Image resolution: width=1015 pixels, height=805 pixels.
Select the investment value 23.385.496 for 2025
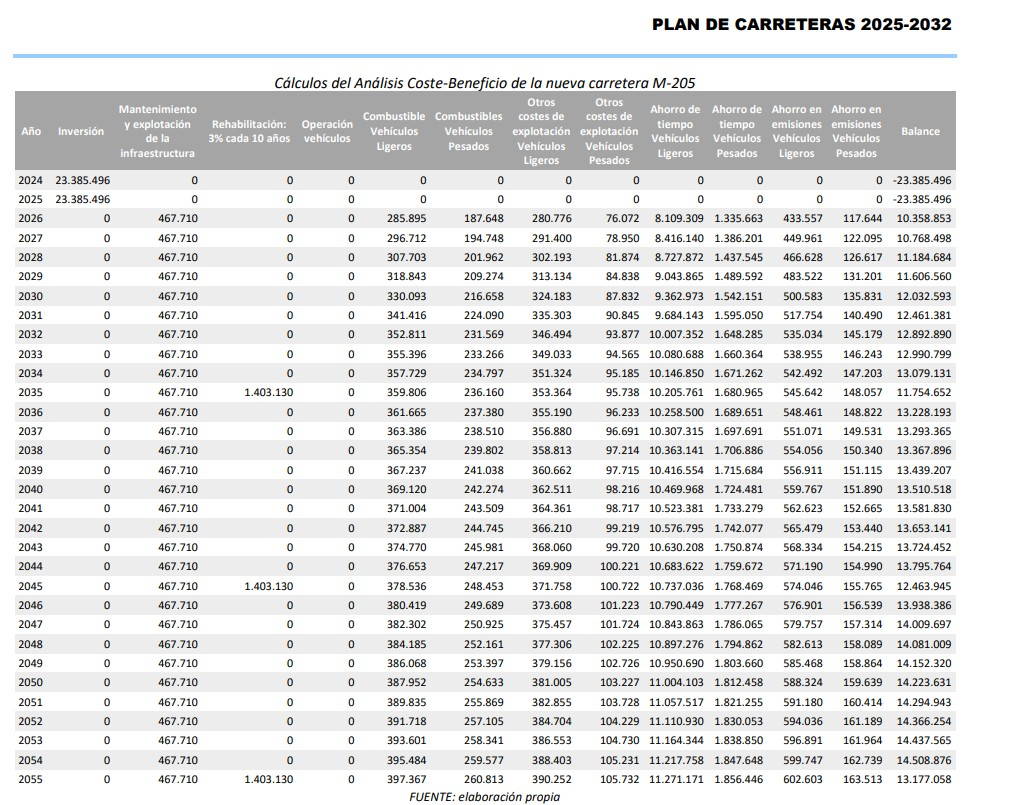tap(83, 199)
